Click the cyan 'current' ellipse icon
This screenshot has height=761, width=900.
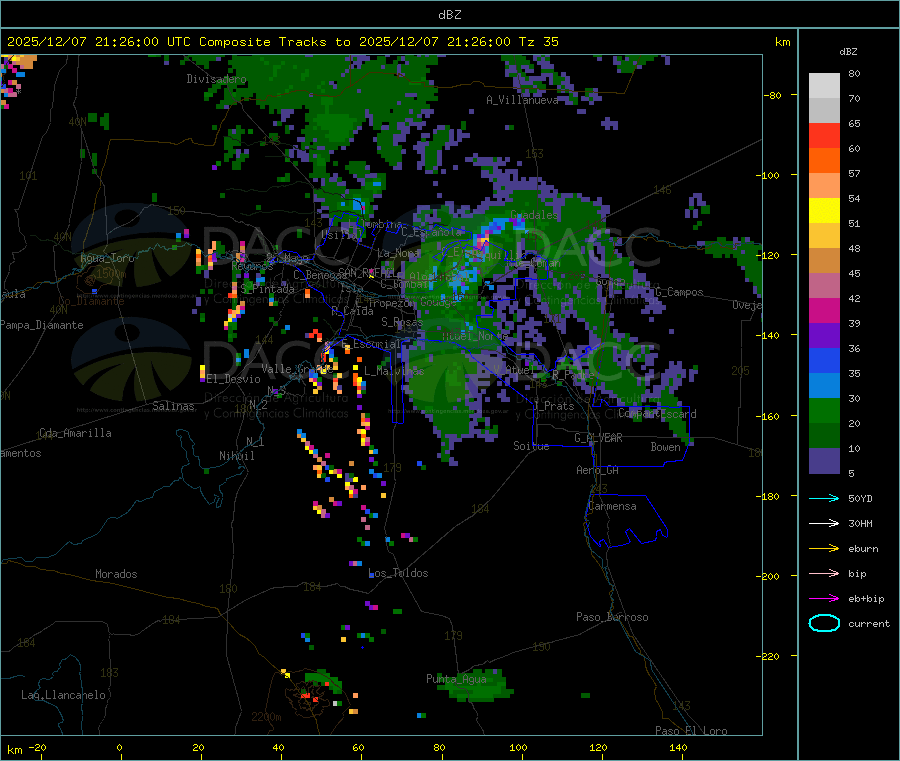coord(824,623)
